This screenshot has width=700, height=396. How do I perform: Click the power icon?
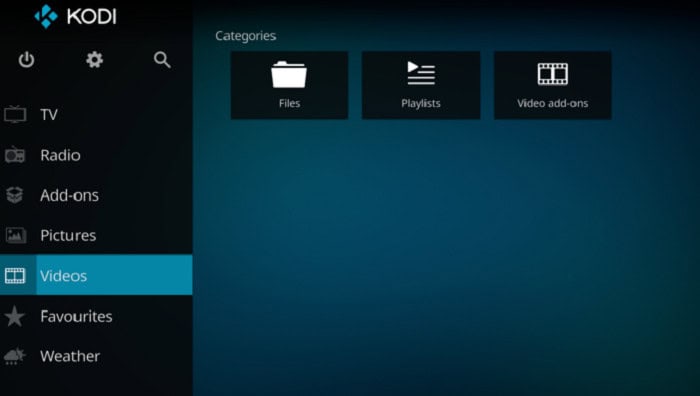tap(26, 59)
